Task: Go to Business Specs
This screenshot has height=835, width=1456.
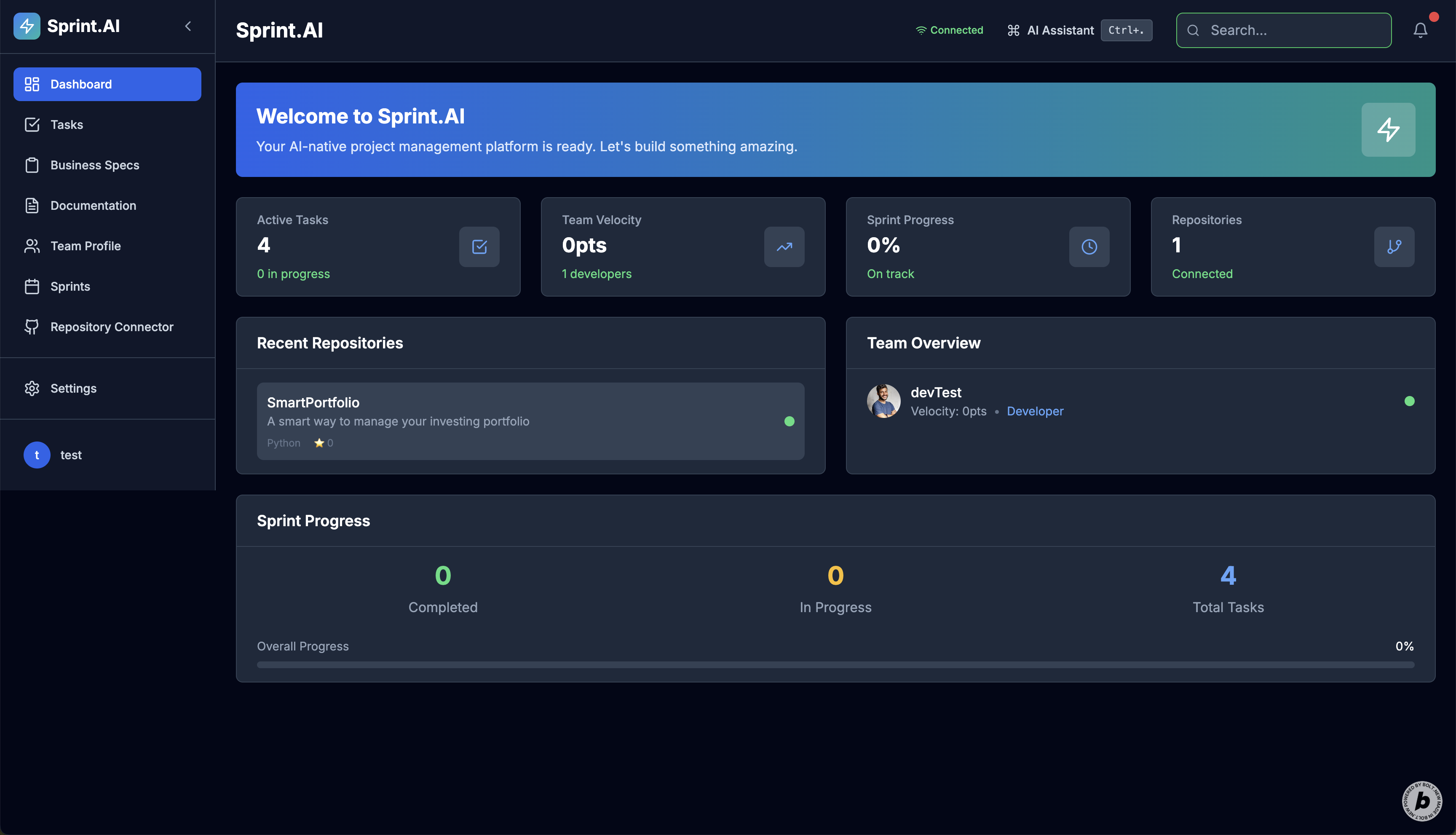Action: 95,165
